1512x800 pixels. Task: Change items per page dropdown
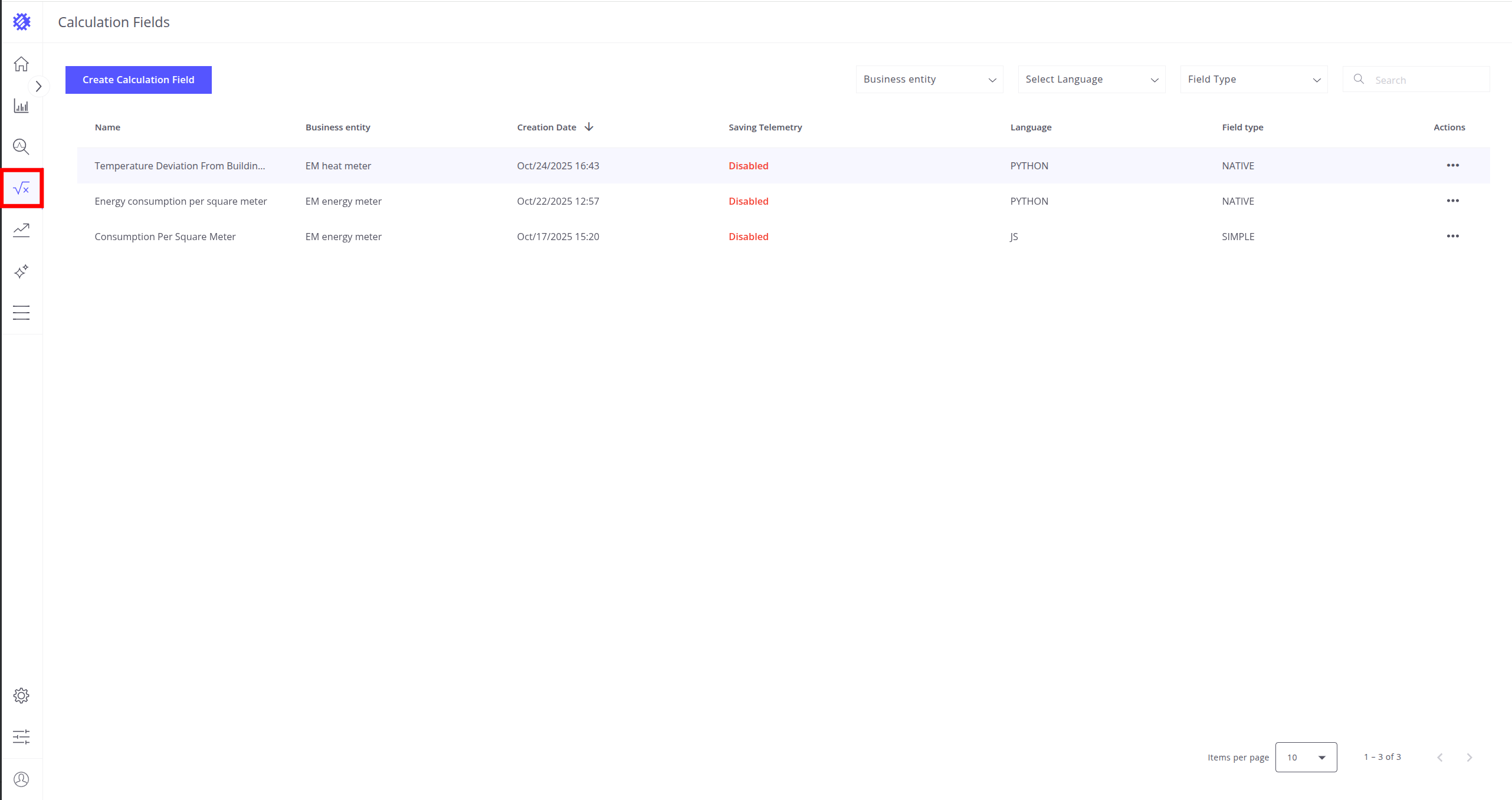click(1306, 757)
